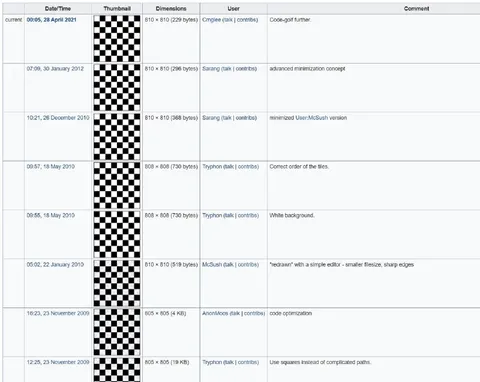View Sarang's contribs in the 30 January 2012 row
This screenshot has height=382, width=480.
(245, 69)
